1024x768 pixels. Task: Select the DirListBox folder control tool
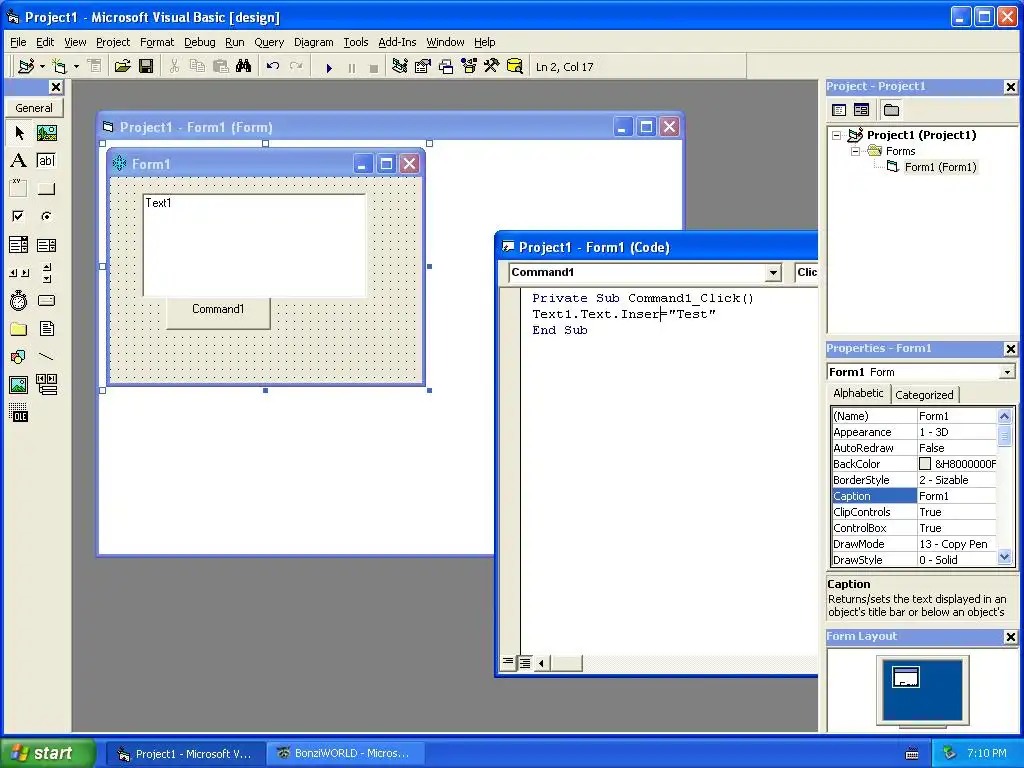[19, 328]
